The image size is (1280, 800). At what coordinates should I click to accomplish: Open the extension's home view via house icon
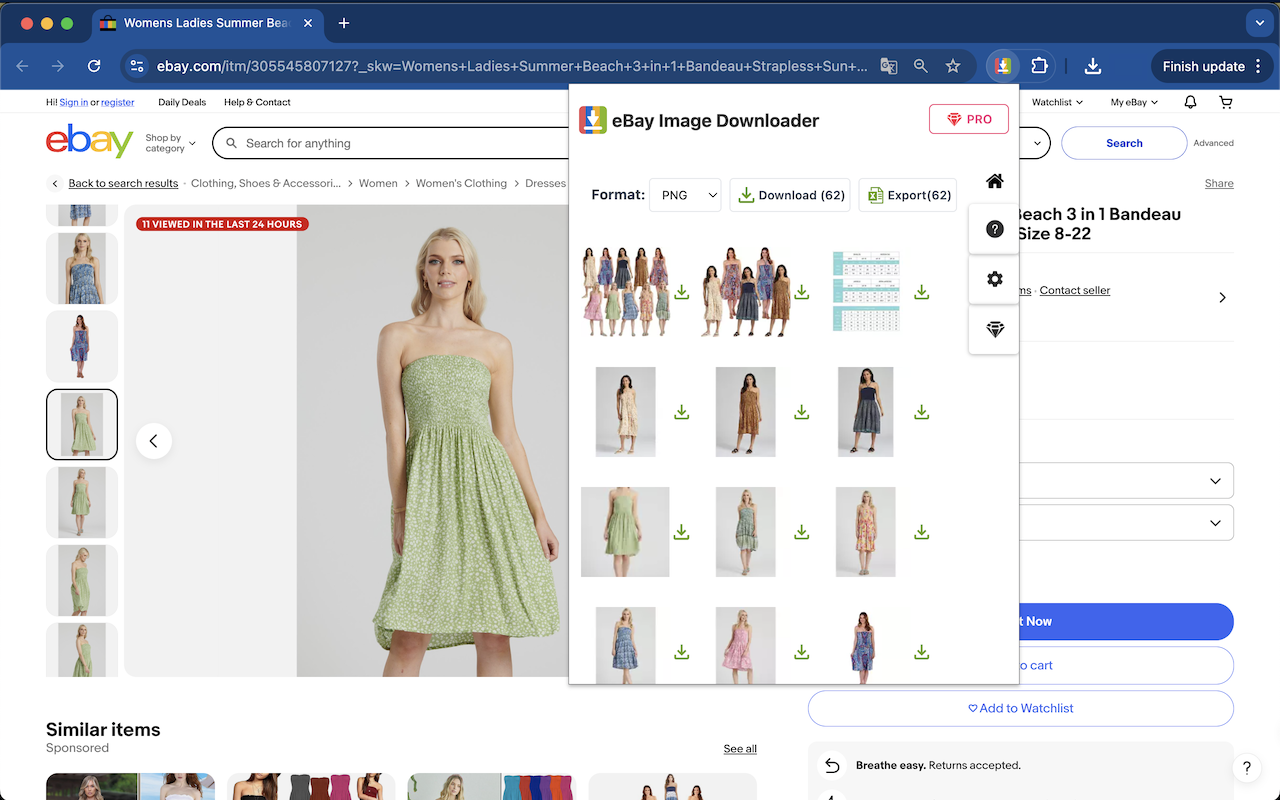[994, 181]
